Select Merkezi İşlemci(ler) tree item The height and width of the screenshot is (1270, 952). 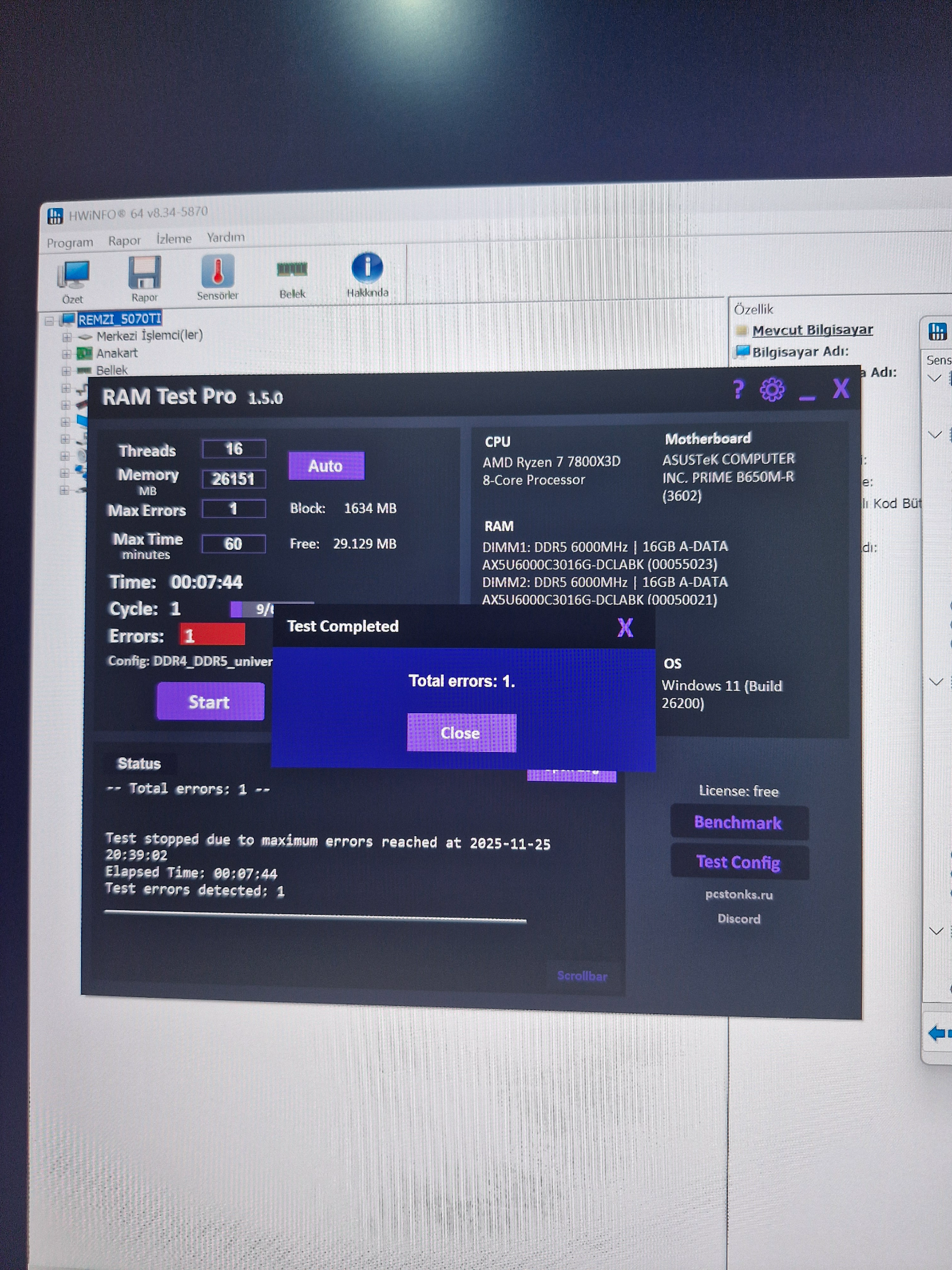[x=150, y=335]
